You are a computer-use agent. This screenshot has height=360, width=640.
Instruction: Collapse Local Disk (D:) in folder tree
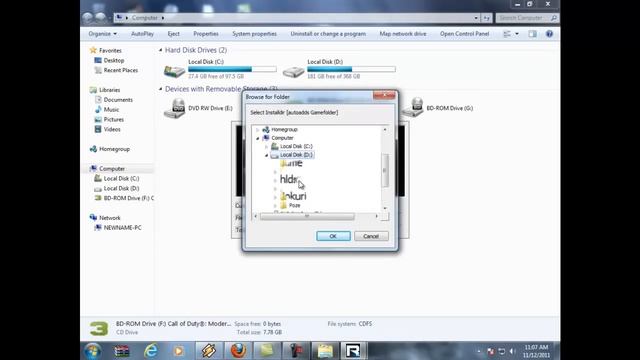click(267, 155)
